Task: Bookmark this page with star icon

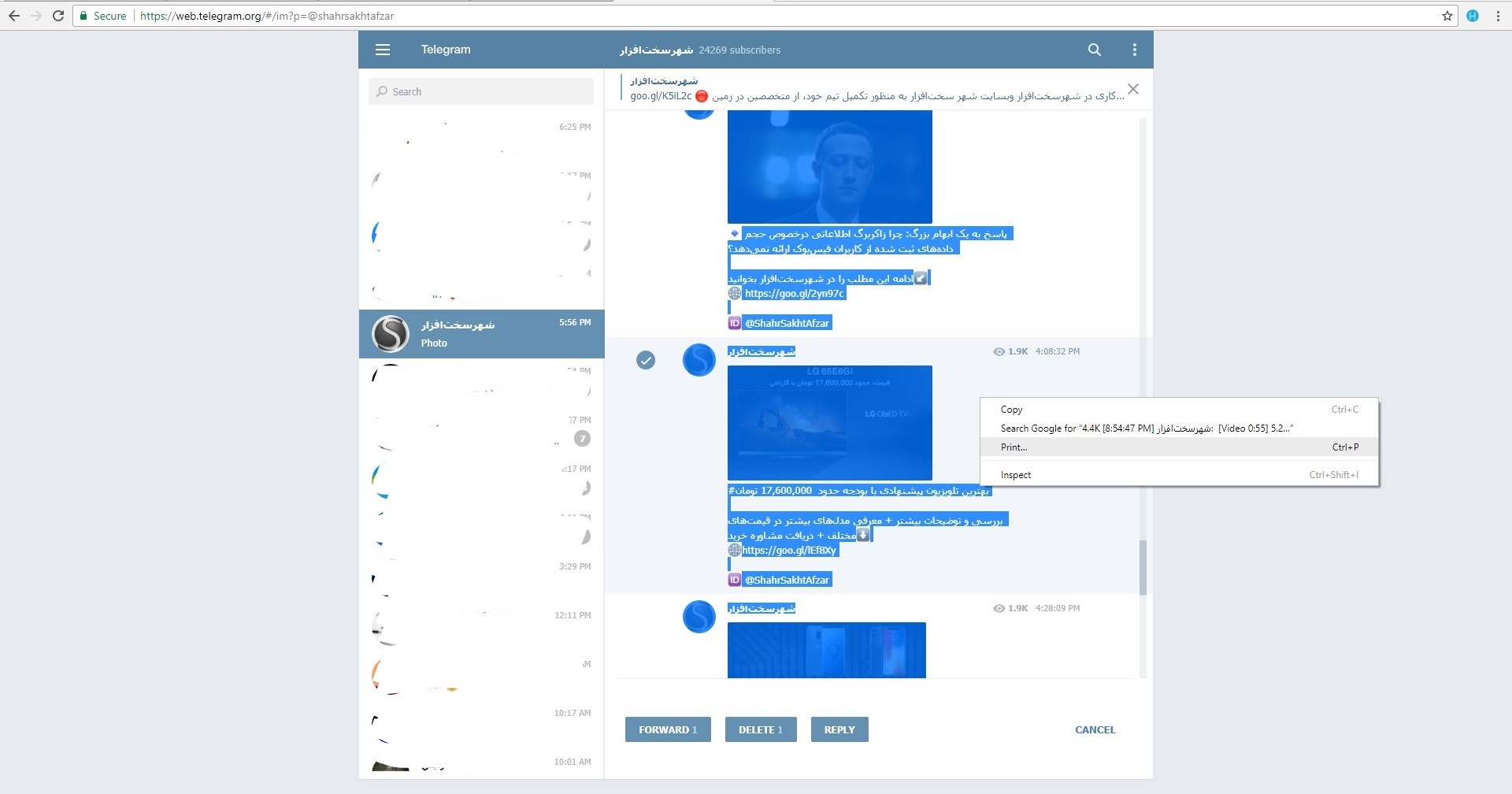Action: click(x=1447, y=16)
